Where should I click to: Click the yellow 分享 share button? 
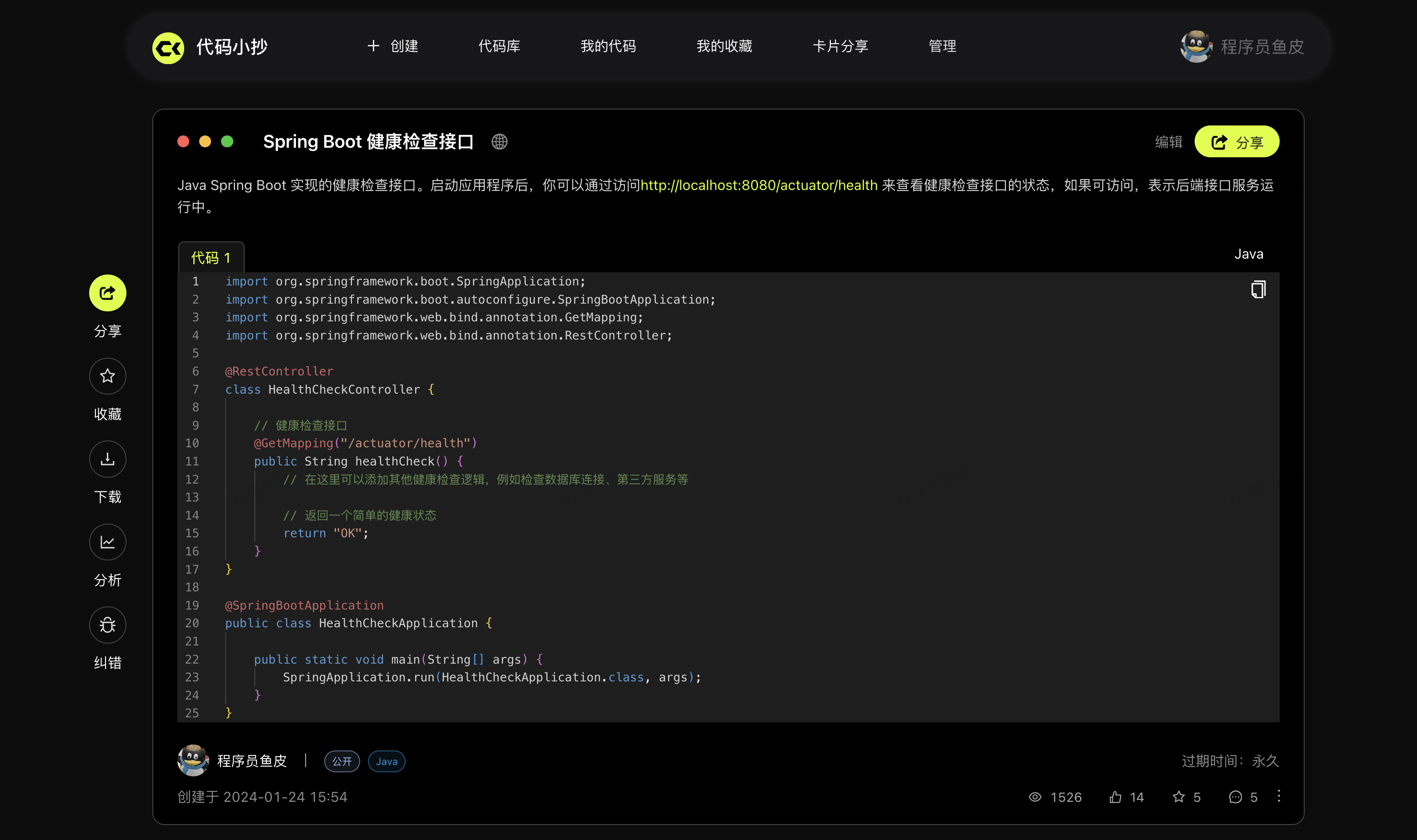pos(1237,141)
